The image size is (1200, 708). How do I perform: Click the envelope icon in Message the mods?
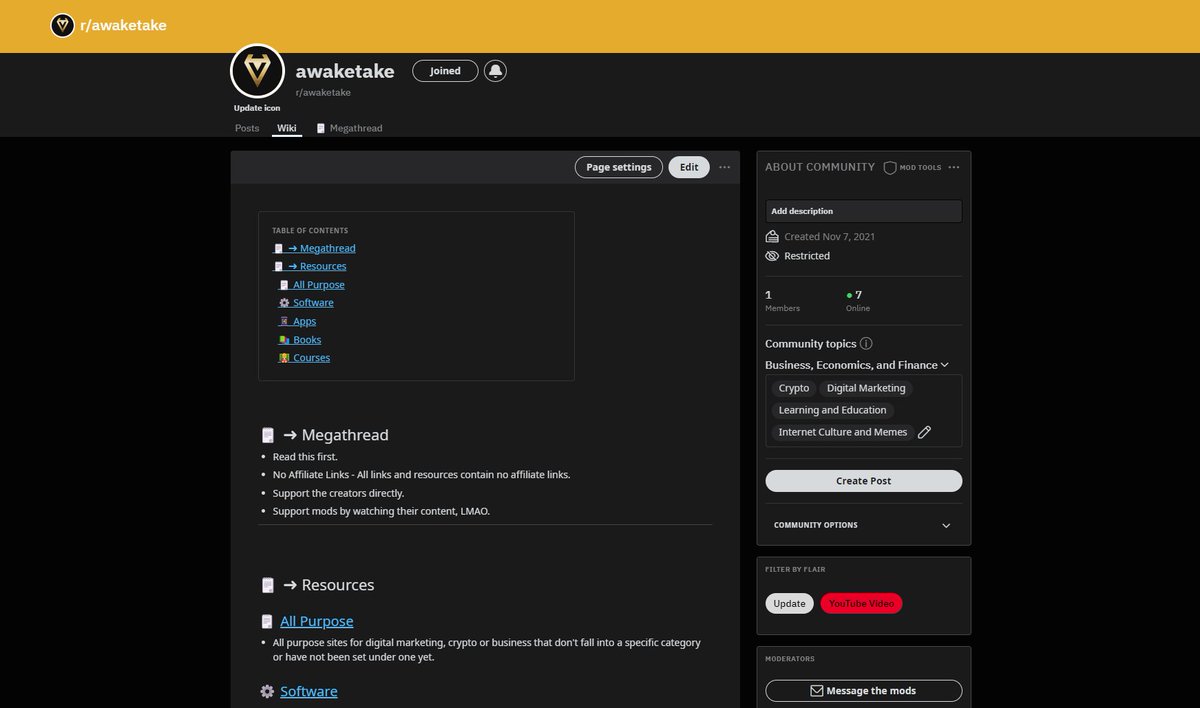(x=816, y=691)
